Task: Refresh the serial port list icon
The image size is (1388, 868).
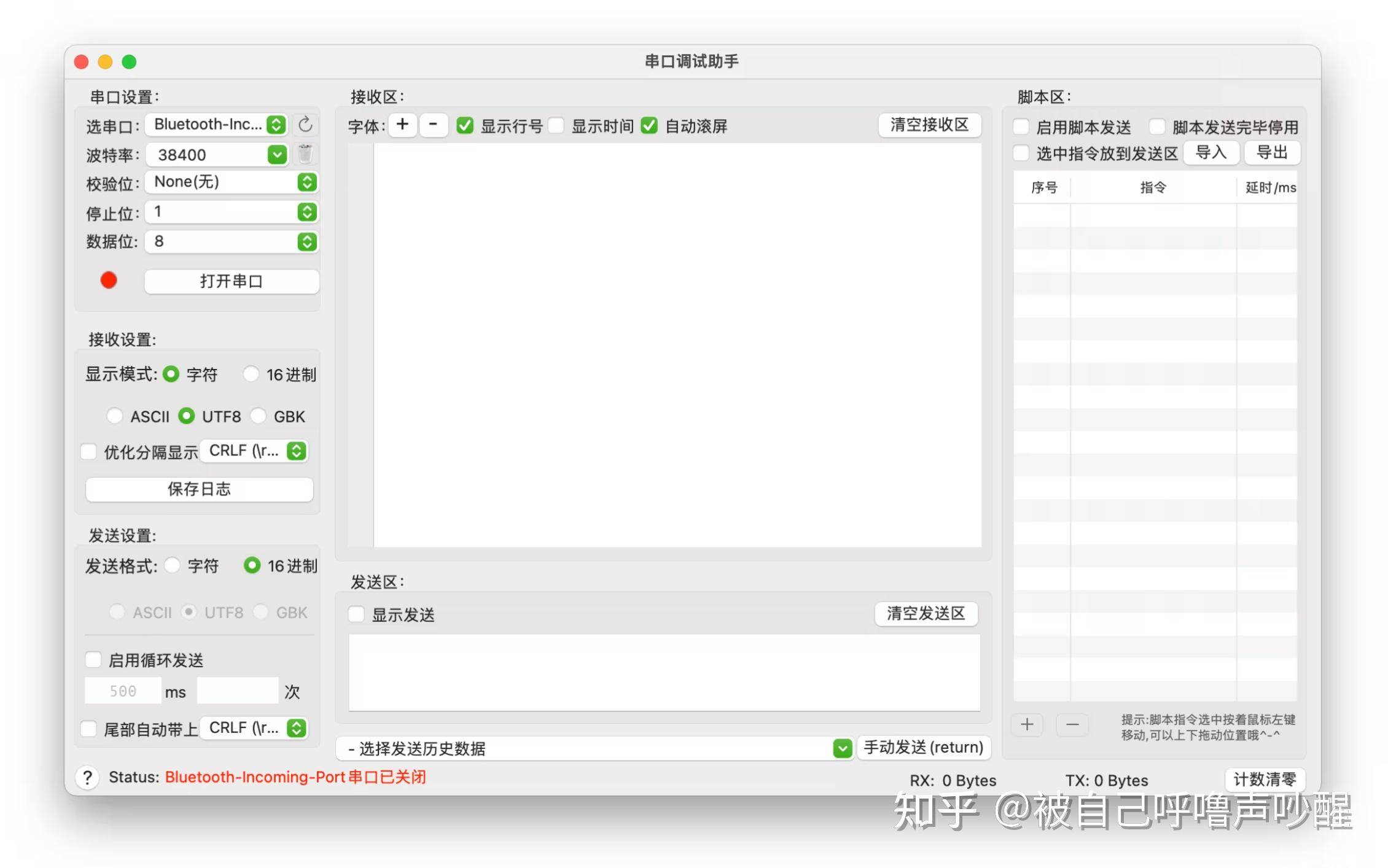Action: [305, 125]
